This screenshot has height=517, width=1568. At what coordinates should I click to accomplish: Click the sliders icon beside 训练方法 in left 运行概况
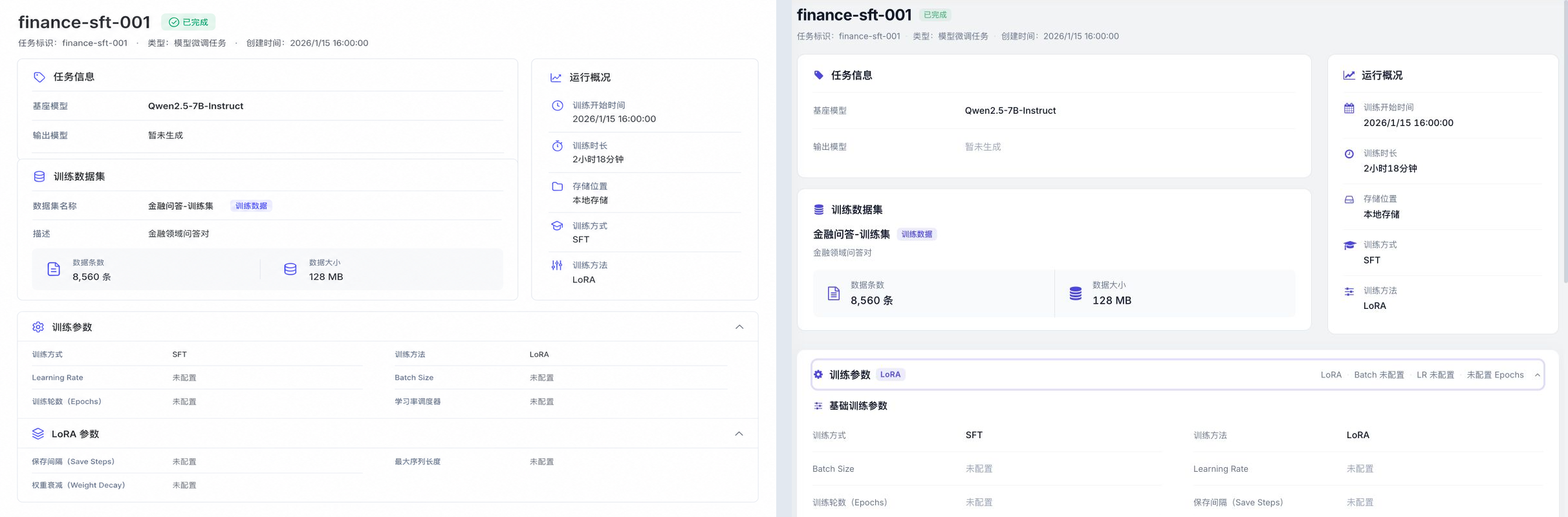[557, 265]
